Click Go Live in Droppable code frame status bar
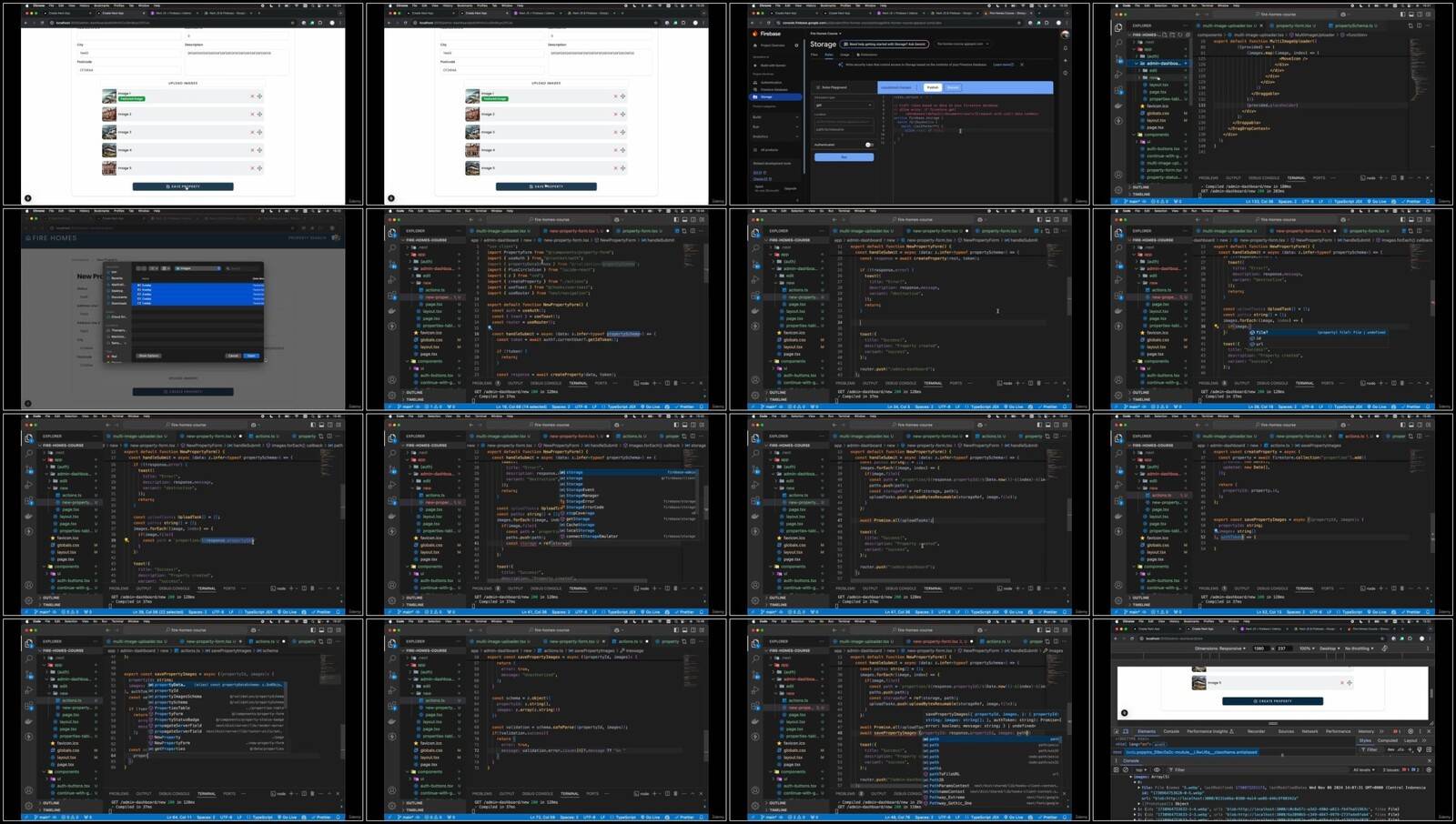 pyautogui.click(x=1377, y=201)
